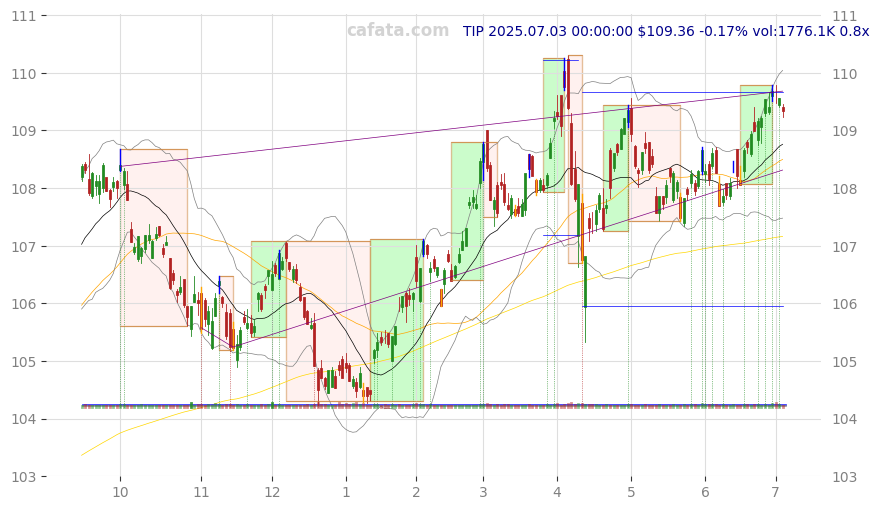Screen dimensions: 879x510
Task: Click the vol:1776.1K volume readout
Action: click(x=793, y=31)
